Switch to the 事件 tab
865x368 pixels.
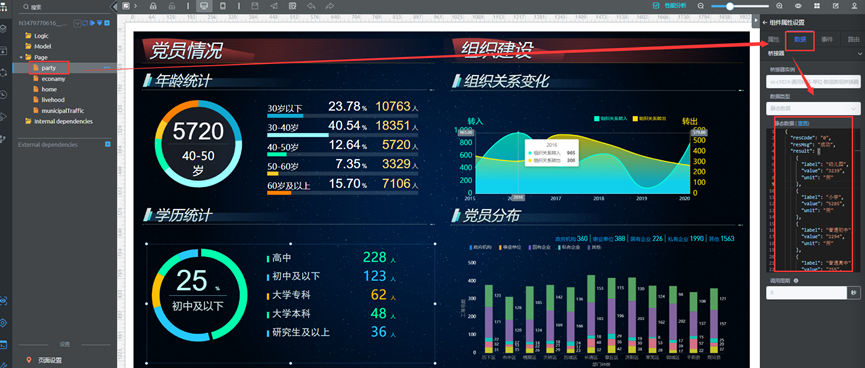(826, 40)
